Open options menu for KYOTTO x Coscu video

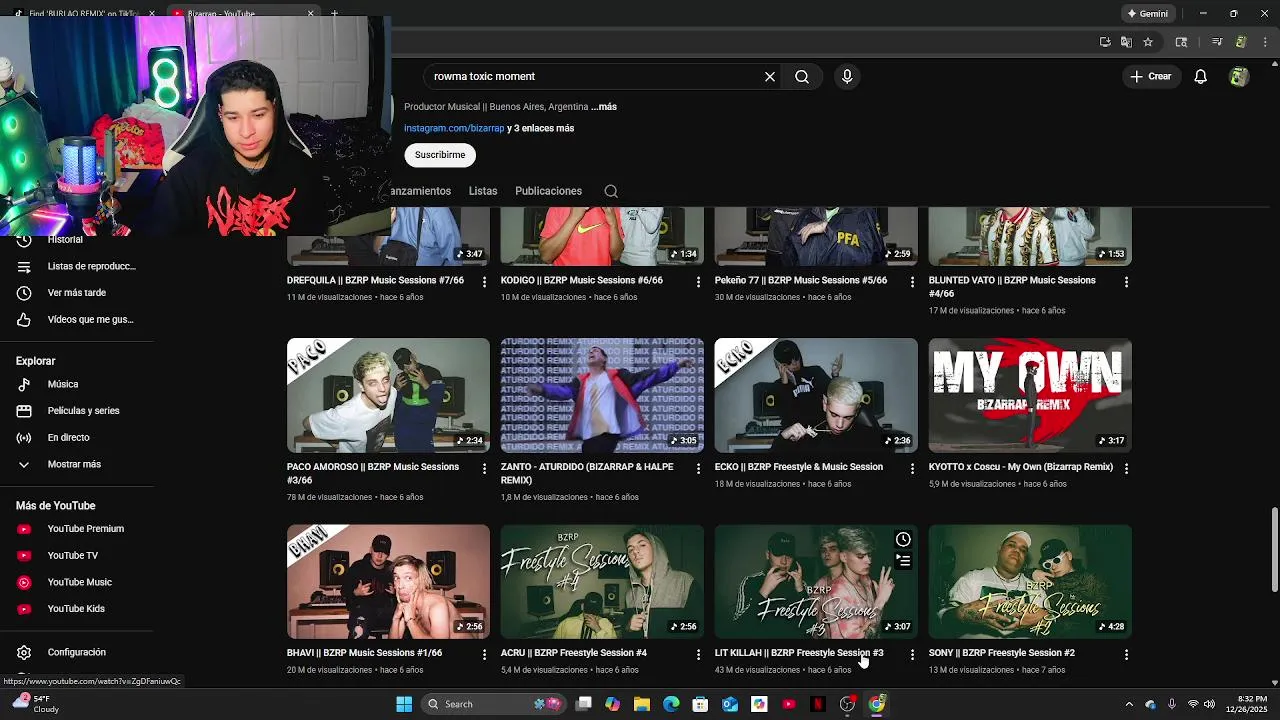[1126, 468]
